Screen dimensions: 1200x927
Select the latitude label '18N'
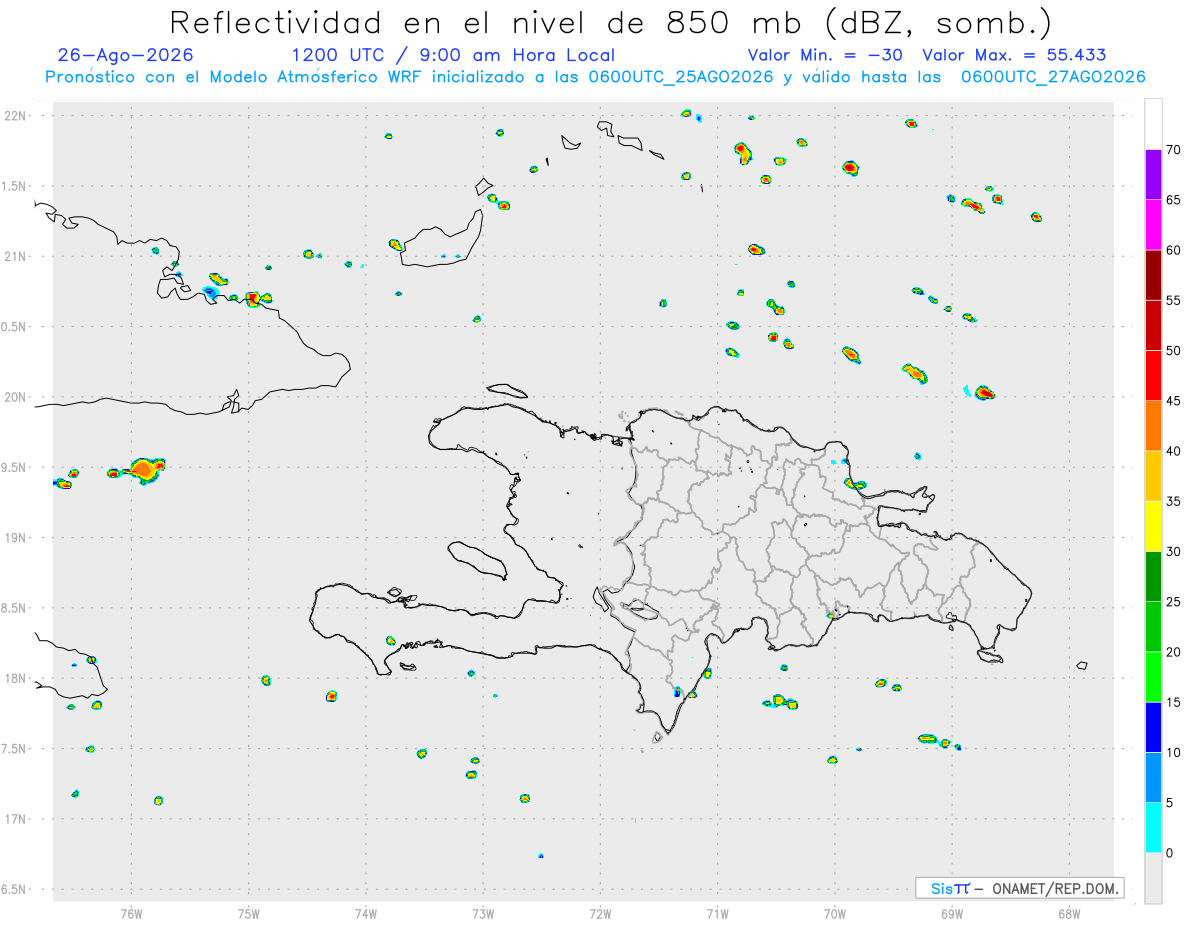[17, 678]
